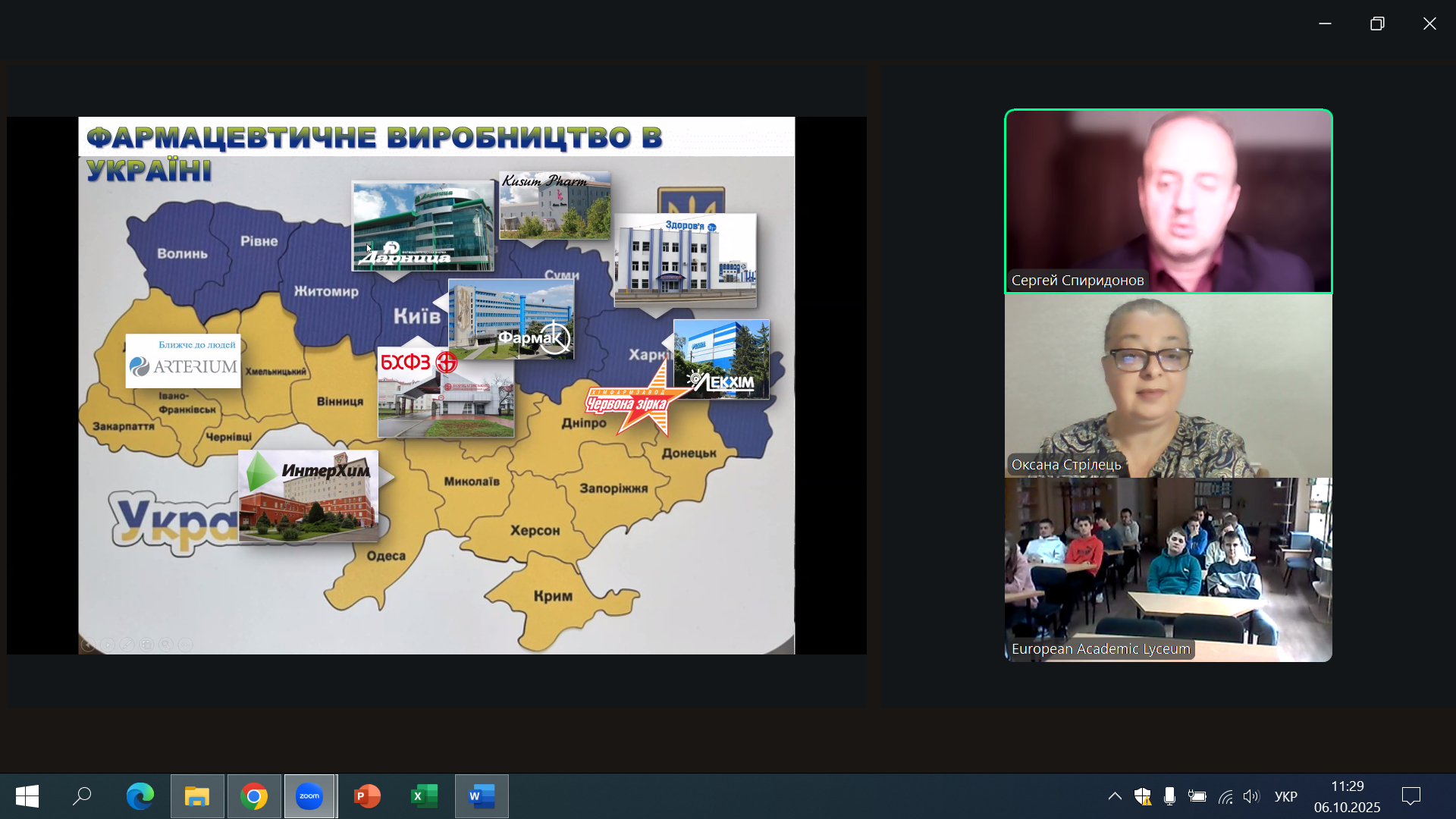Open the see all slides icon
This screenshot has width=1456, height=819.
click(x=146, y=645)
